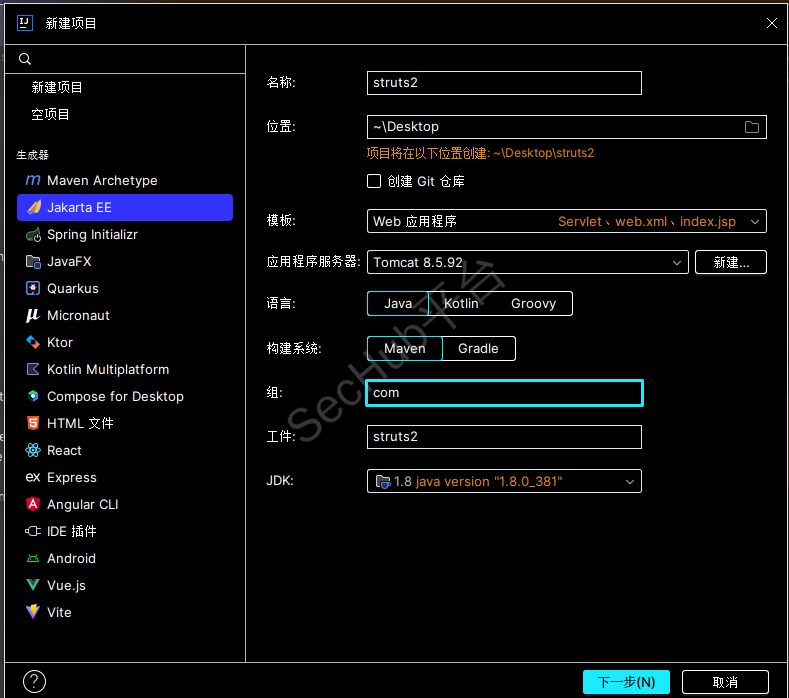Image resolution: width=789 pixels, height=698 pixels.
Task: Choose Groovy as the language
Action: coord(533,303)
